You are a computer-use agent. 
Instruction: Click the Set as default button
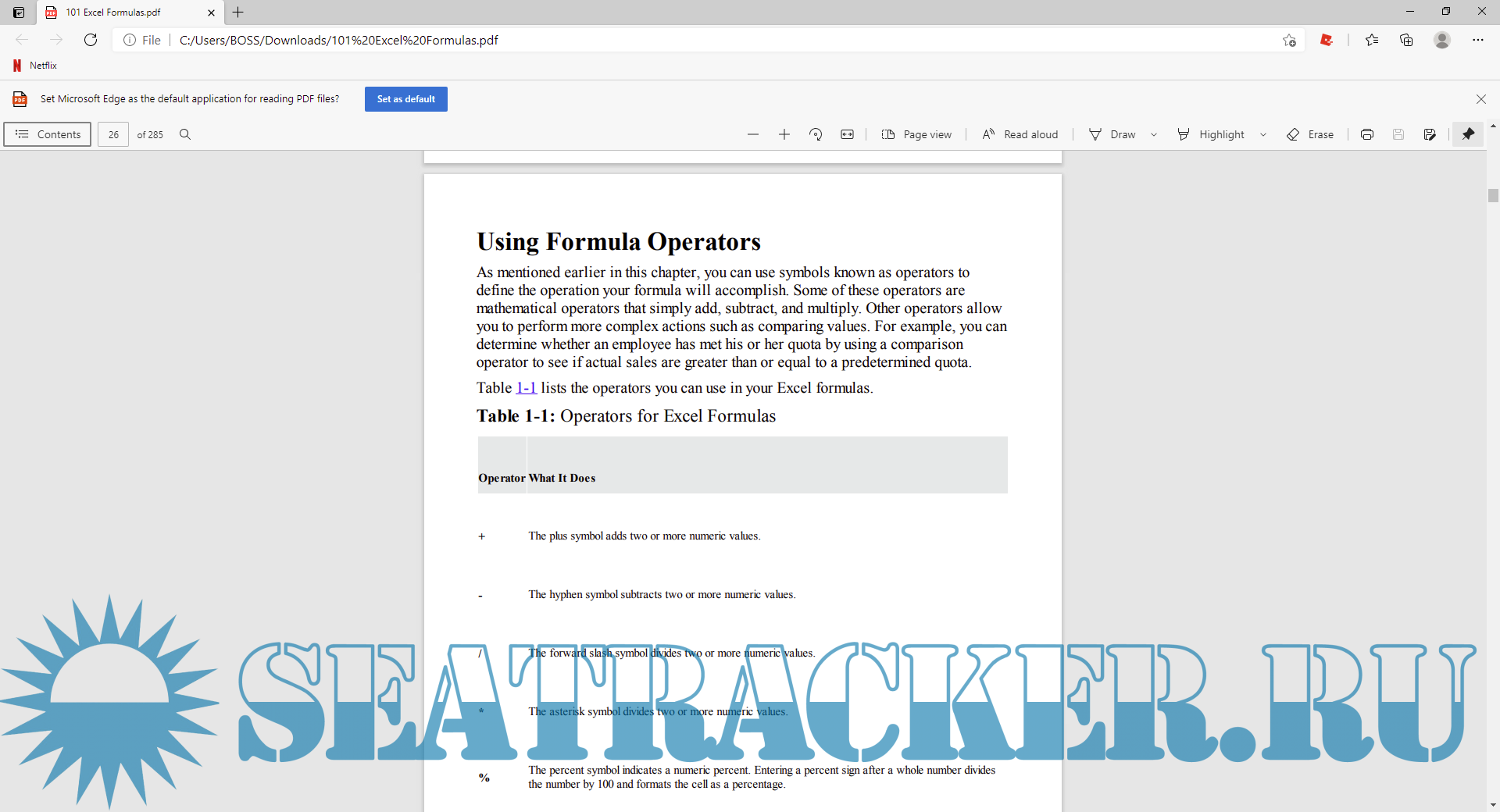[405, 99]
